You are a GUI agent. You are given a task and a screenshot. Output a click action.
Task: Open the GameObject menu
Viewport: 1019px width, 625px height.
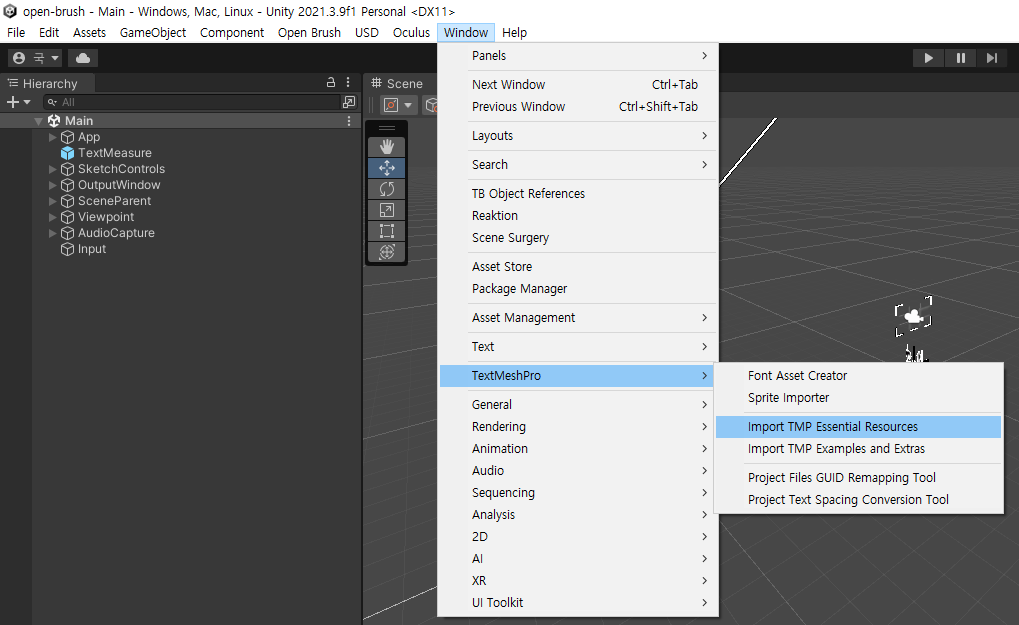click(x=153, y=32)
